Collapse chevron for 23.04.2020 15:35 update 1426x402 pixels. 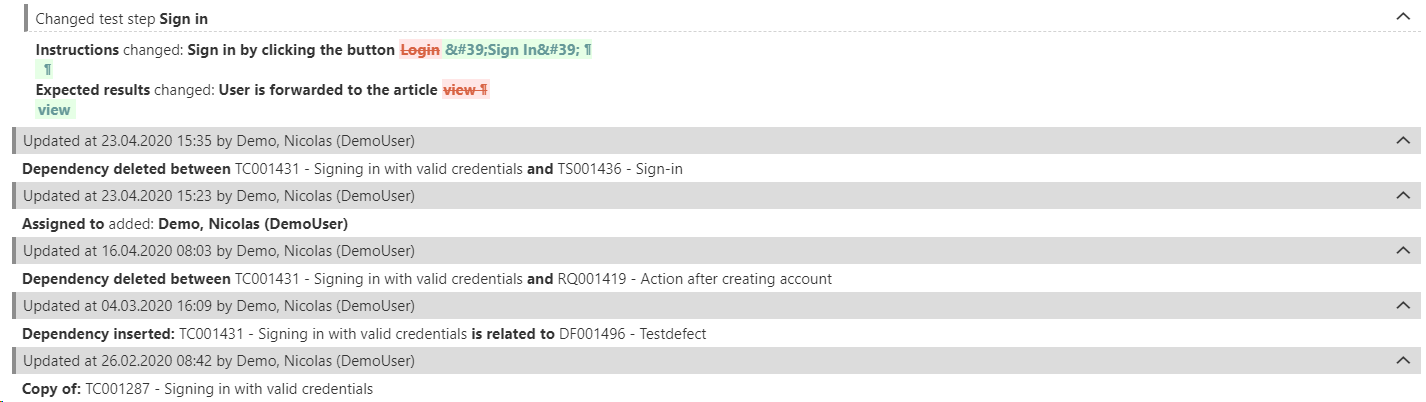pos(1402,141)
